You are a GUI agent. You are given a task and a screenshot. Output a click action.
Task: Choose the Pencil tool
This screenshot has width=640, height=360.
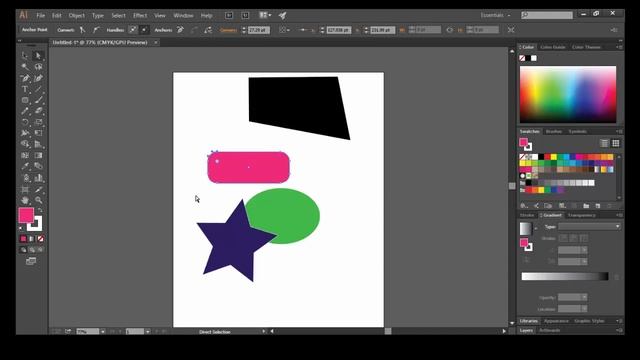[x=25, y=111]
